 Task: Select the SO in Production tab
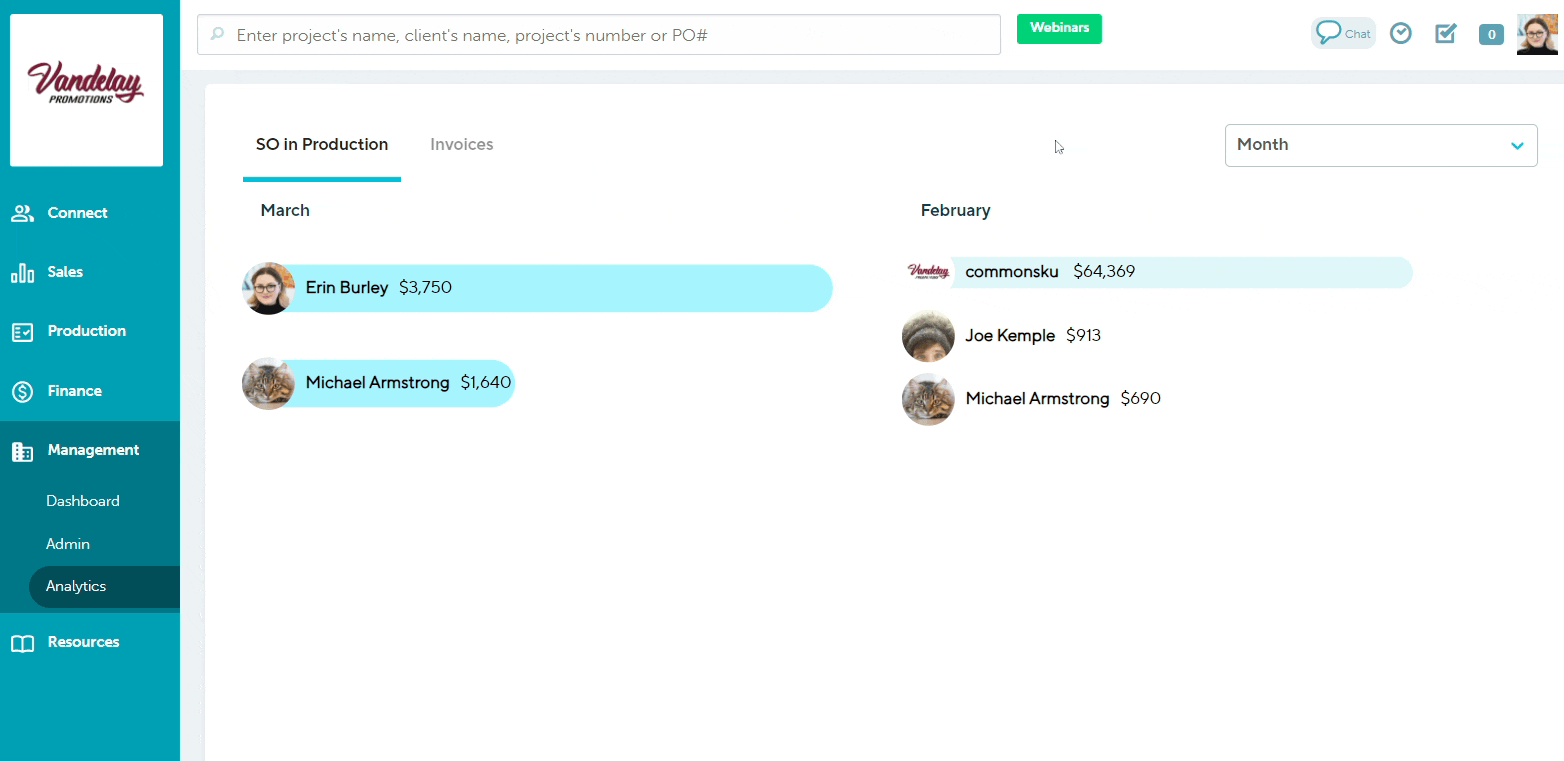(x=321, y=145)
